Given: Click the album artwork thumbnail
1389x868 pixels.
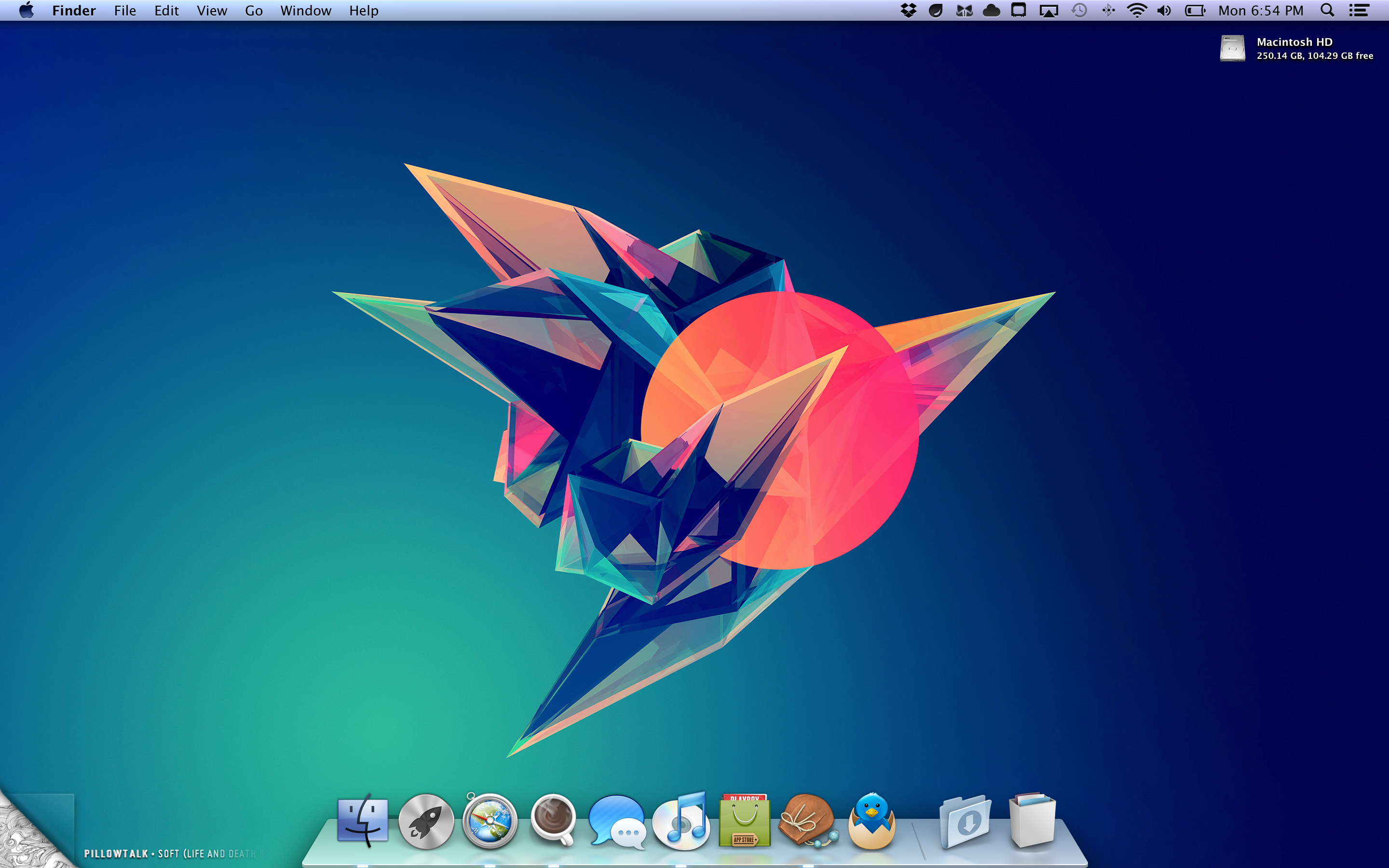Looking at the screenshot, I should [x=37, y=831].
